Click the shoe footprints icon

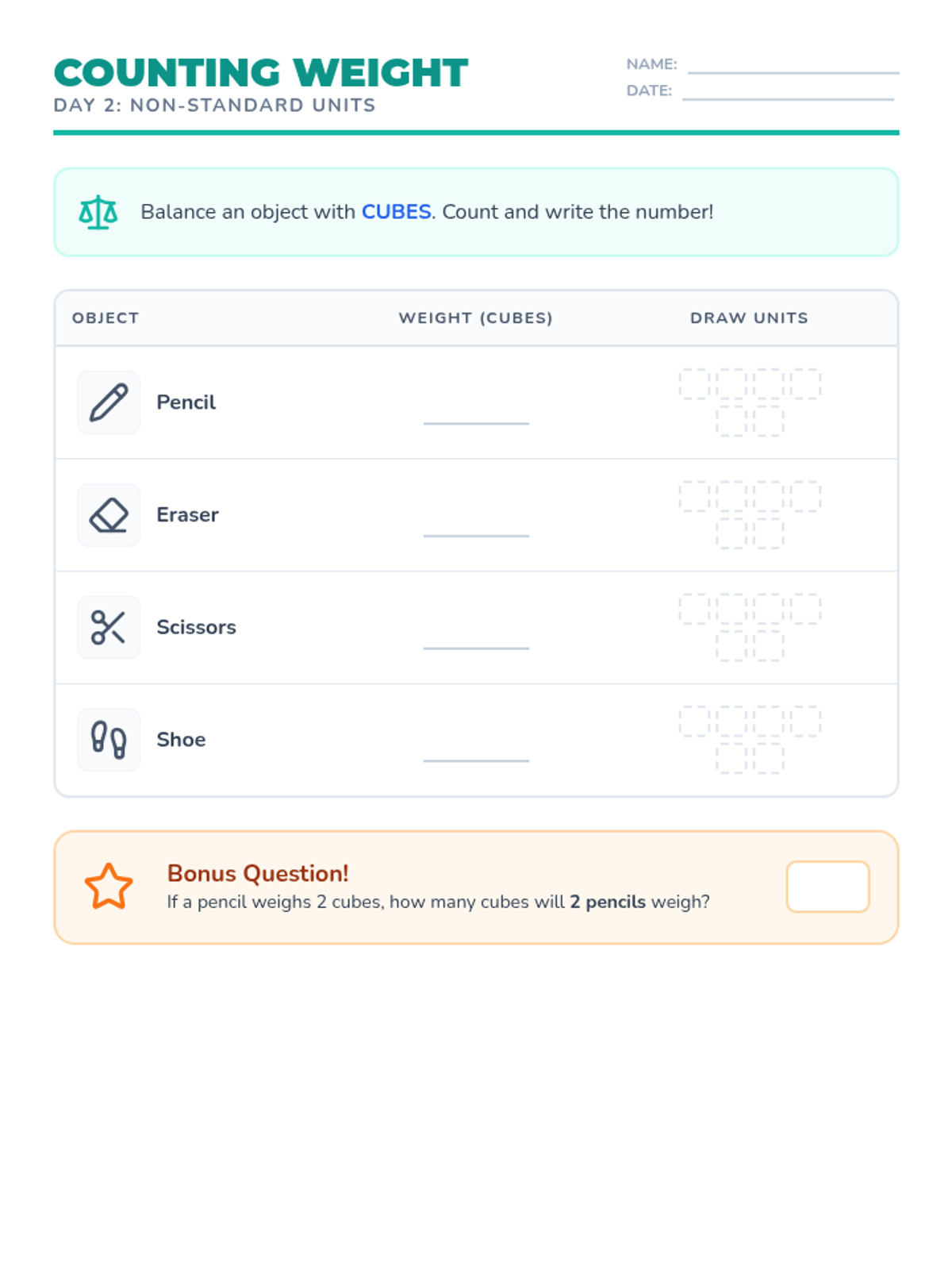[109, 740]
